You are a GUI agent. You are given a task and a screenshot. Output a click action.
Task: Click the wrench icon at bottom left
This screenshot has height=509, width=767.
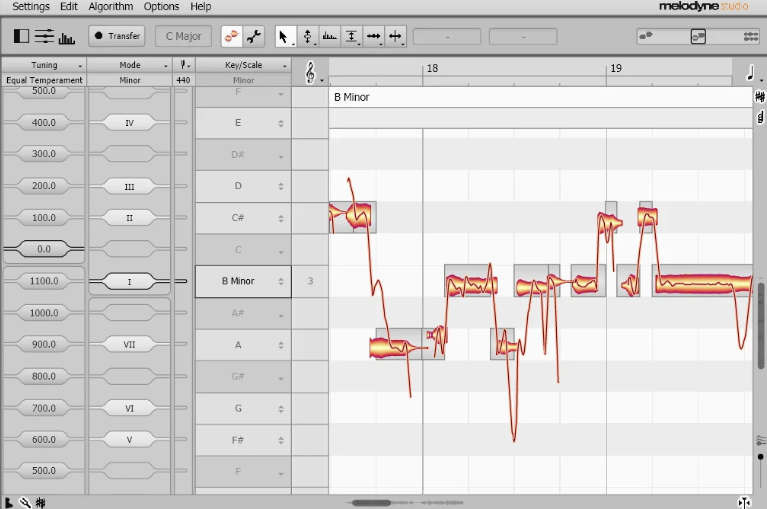pyautogui.click(x=25, y=502)
